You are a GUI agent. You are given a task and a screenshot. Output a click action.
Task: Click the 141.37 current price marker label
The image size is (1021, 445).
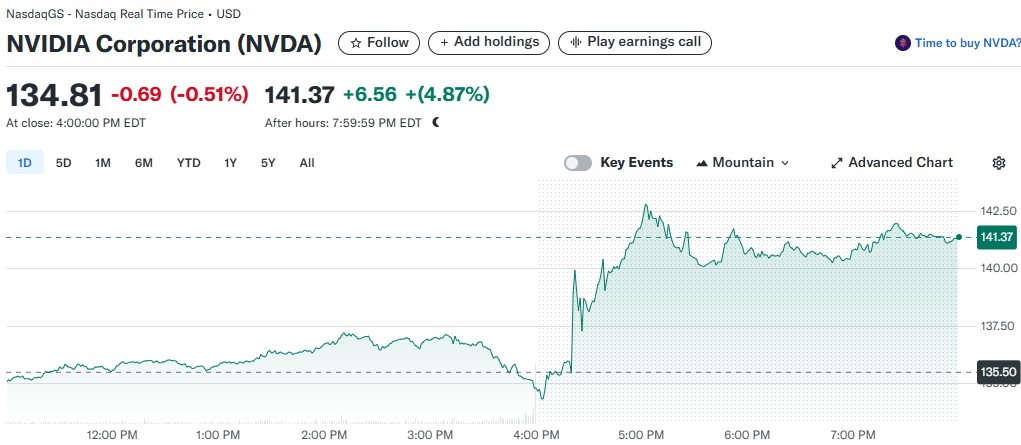point(996,237)
